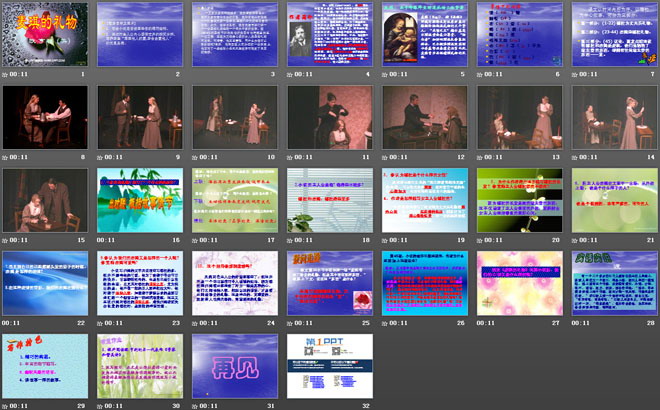
Task: Click the transition star icon under slide 1
Action: point(5,75)
